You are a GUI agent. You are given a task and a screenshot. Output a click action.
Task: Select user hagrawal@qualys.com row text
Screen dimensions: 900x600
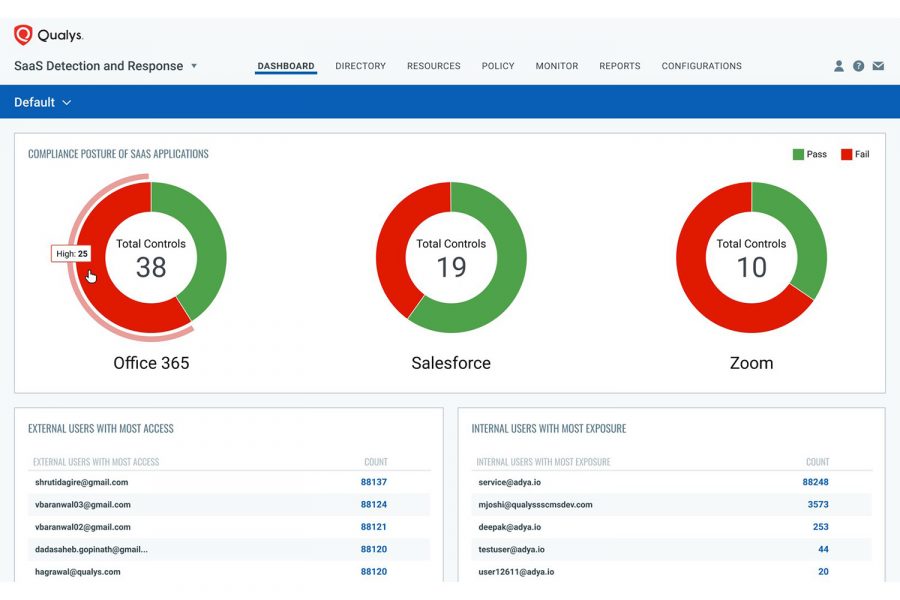coord(77,572)
